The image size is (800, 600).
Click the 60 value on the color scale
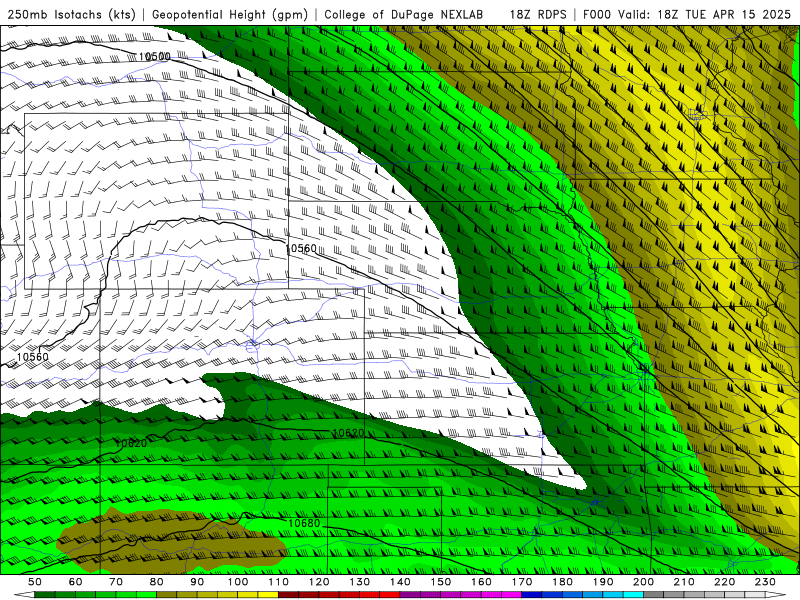tap(75, 582)
